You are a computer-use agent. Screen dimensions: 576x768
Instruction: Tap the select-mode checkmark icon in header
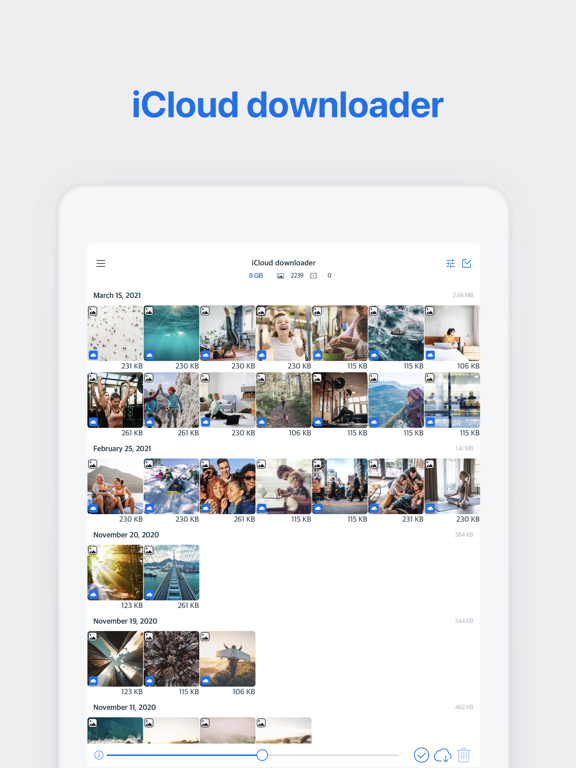467,264
